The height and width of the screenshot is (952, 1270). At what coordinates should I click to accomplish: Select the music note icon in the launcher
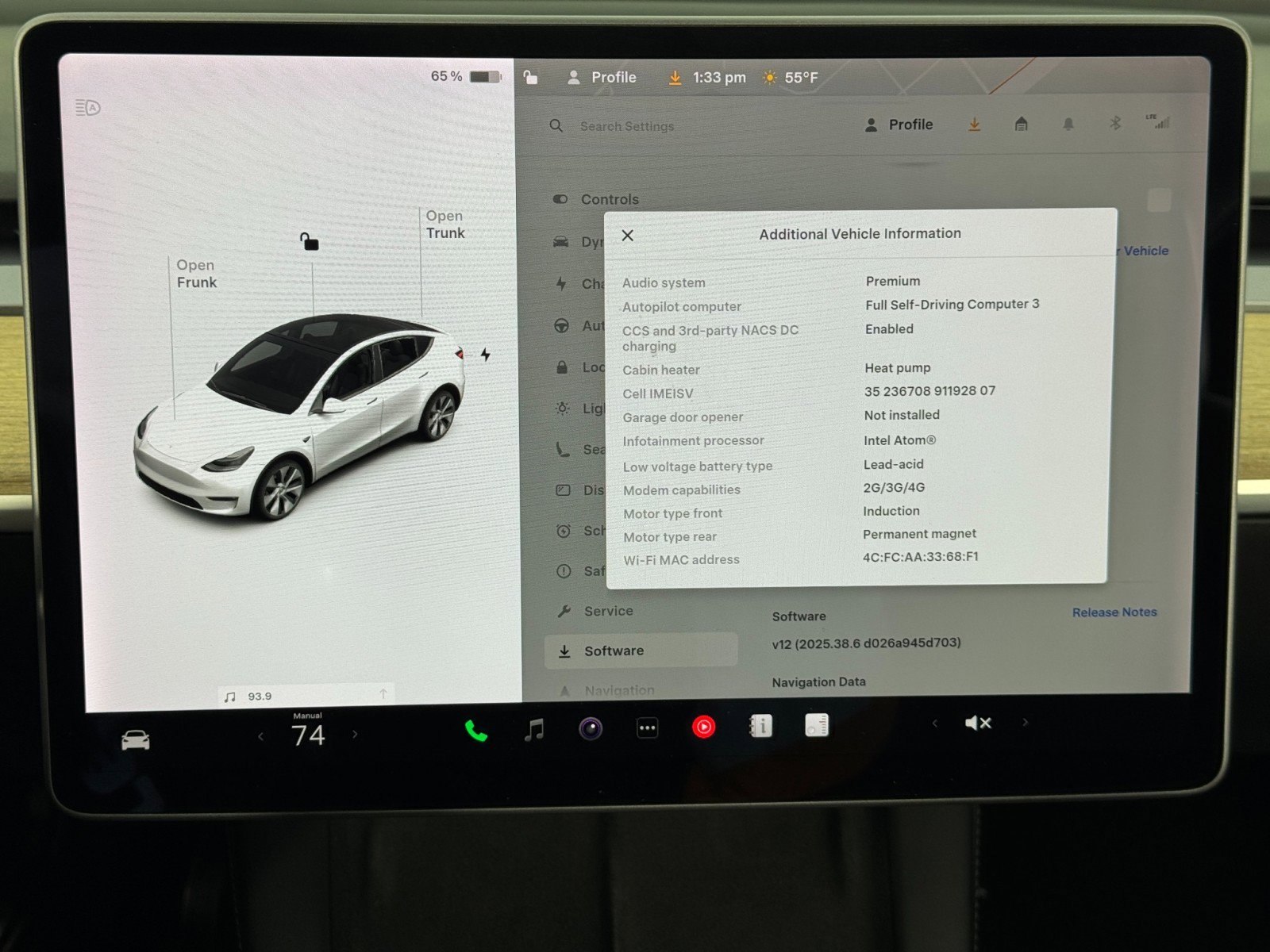point(534,726)
